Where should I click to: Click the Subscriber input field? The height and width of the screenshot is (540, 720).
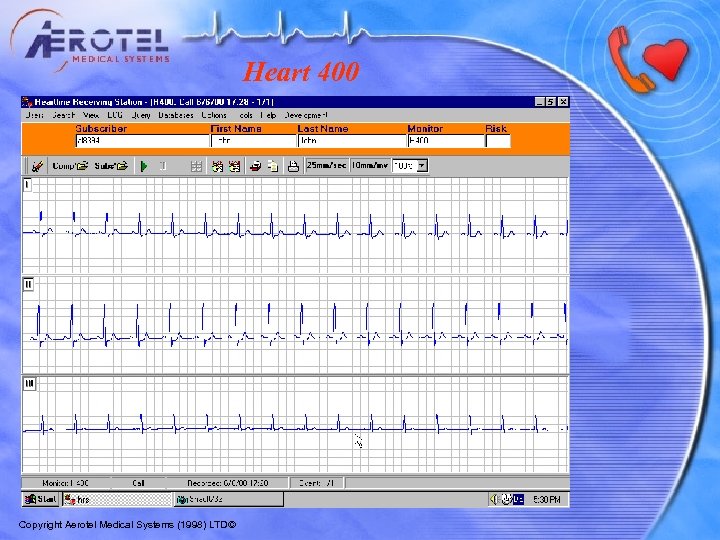(142, 141)
